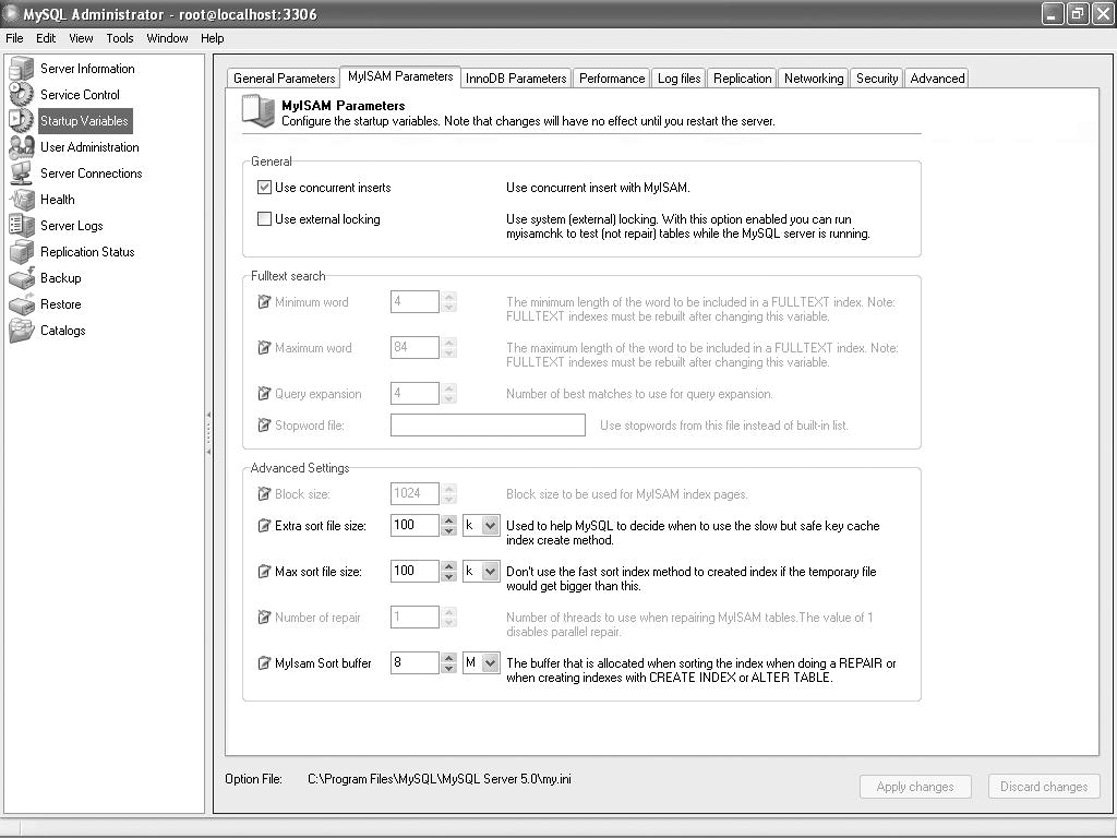The width and height of the screenshot is (1117, 838).
Task: Click the Server Connections icon
Action: [x=21, y=173]
